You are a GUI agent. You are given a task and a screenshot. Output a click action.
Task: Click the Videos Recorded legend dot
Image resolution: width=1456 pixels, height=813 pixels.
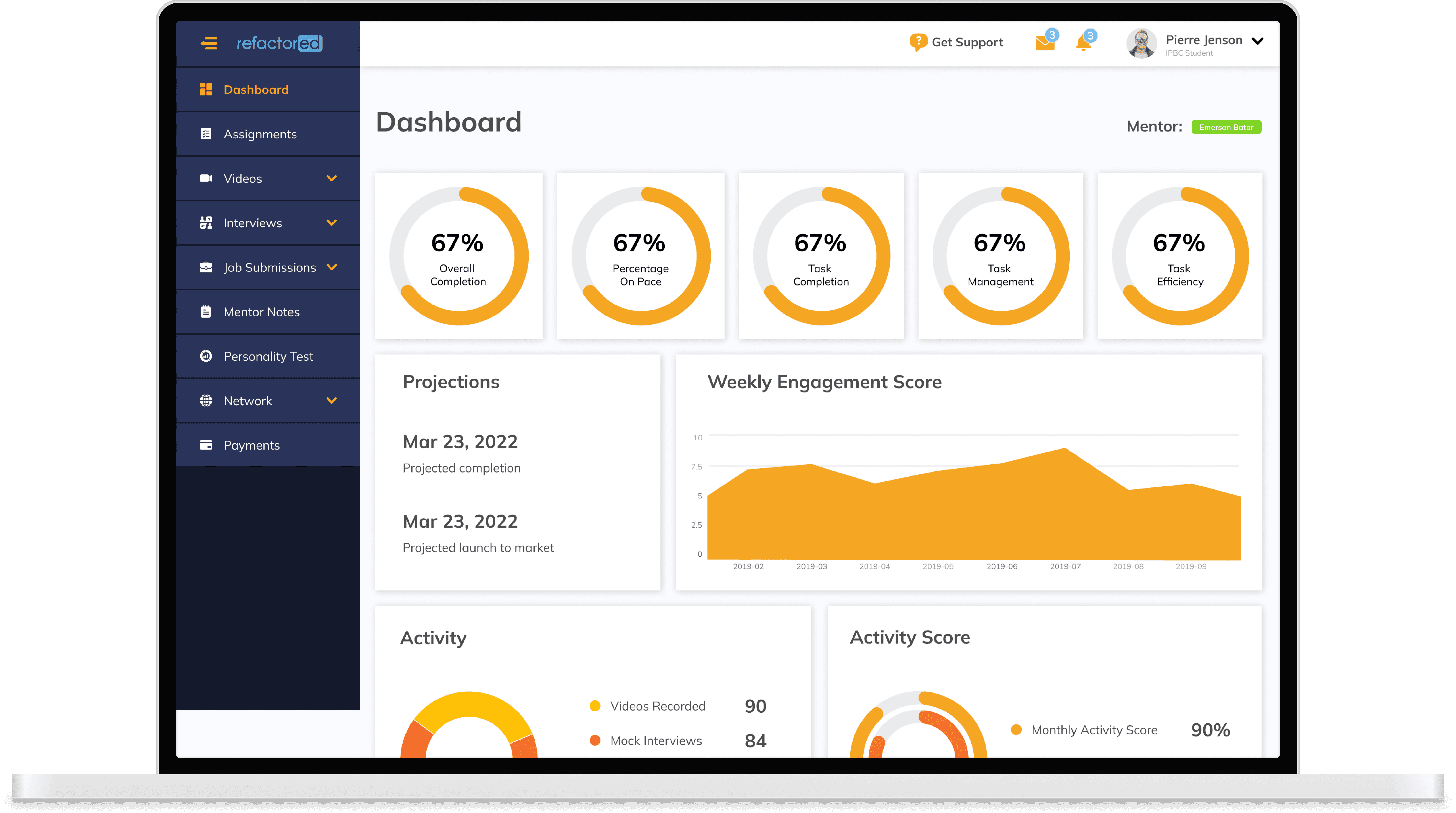[595, 706]
